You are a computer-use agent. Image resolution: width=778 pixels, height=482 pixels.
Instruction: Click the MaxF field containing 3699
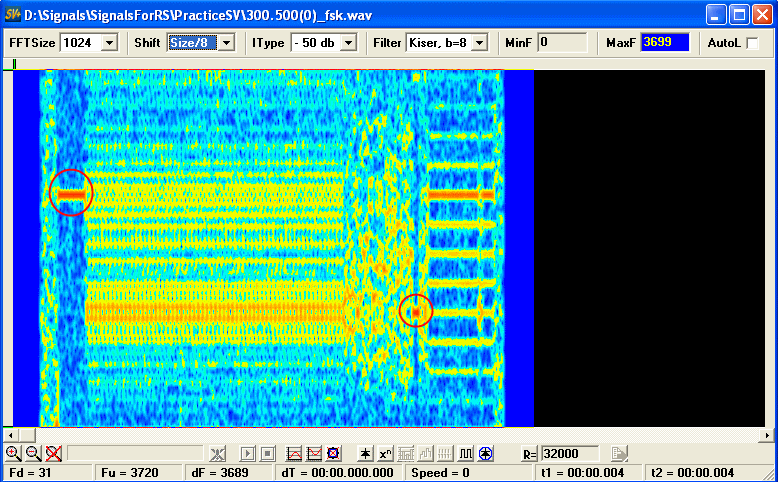pos(664,43)
